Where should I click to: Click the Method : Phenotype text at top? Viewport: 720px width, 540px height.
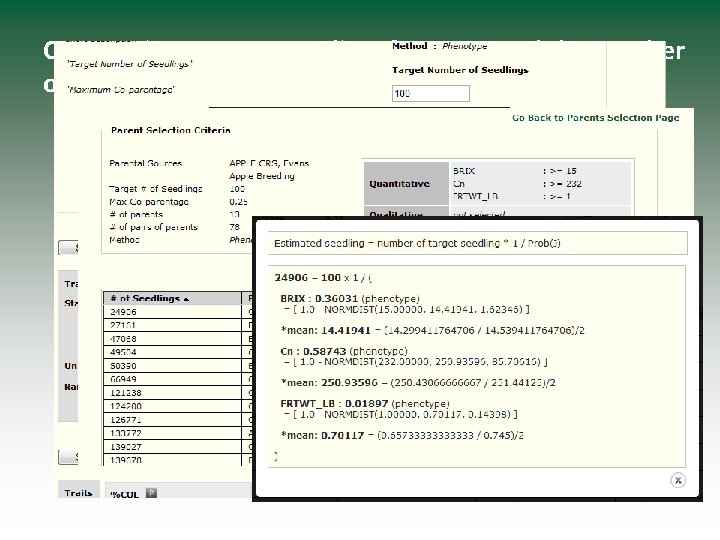(x=439, y=46)
